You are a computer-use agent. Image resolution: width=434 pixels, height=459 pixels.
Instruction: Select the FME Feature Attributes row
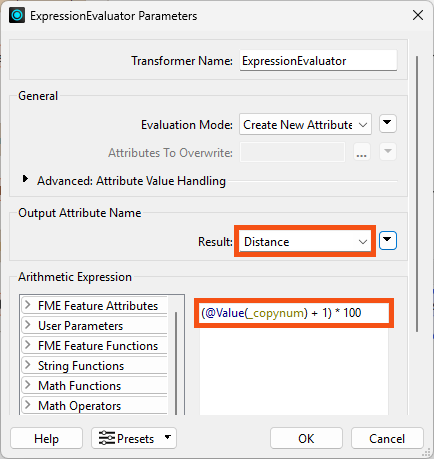95,306
